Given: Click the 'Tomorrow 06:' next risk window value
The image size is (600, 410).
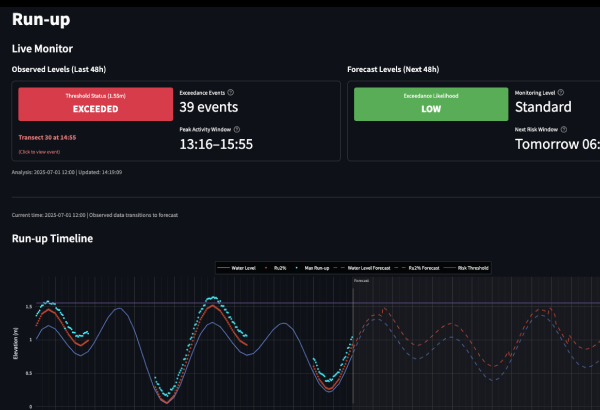Looking at the screenshot, I should [557, 144].
